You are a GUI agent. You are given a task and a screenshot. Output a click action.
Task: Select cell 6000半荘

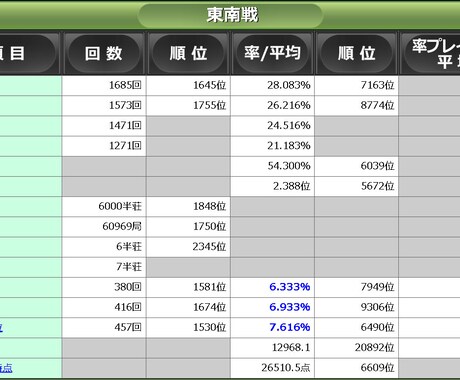tap(104, 206)
